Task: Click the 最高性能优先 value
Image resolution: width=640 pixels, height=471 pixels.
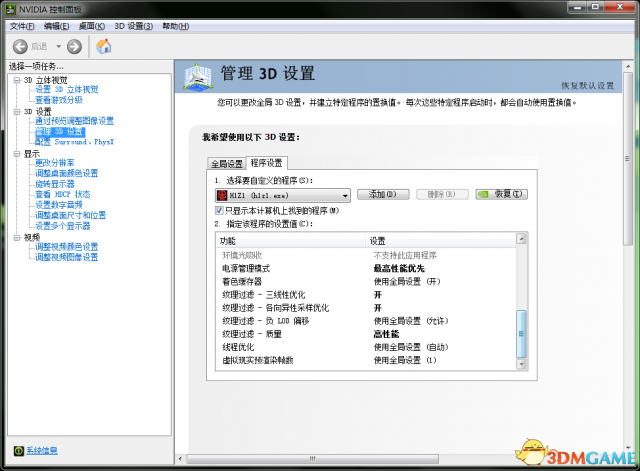Action: (x=399, y=269)
